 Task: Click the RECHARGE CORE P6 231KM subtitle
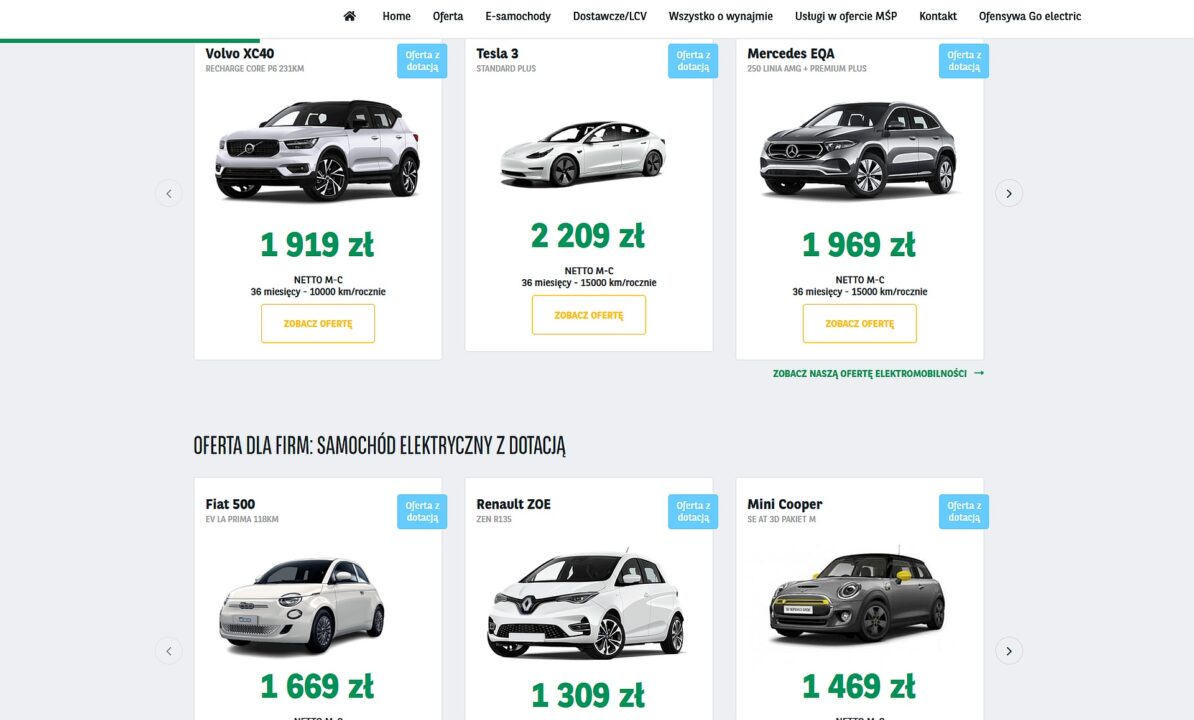[x=254, y=68]
